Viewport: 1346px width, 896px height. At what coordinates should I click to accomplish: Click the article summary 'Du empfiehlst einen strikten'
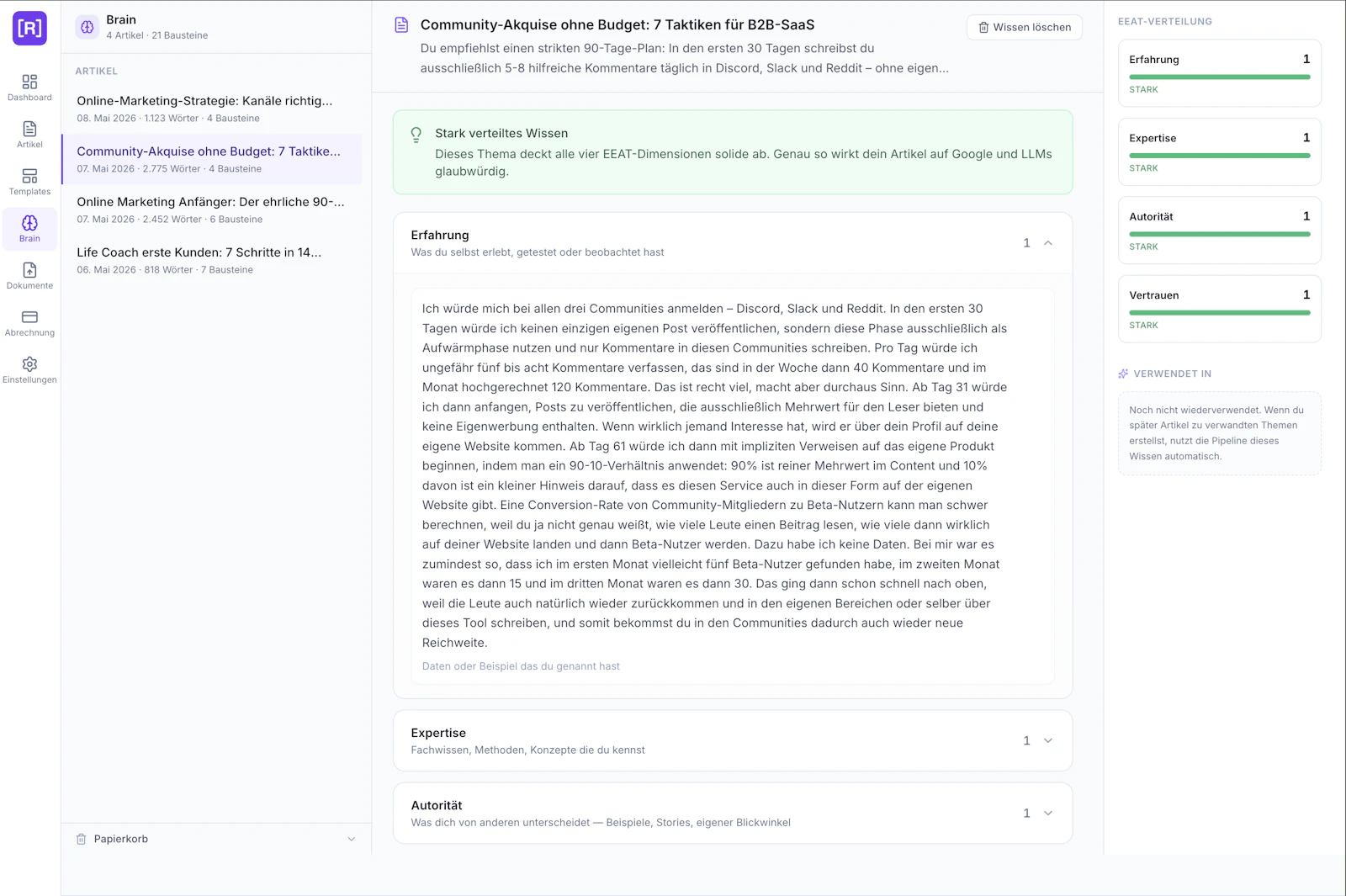point(685,58)
